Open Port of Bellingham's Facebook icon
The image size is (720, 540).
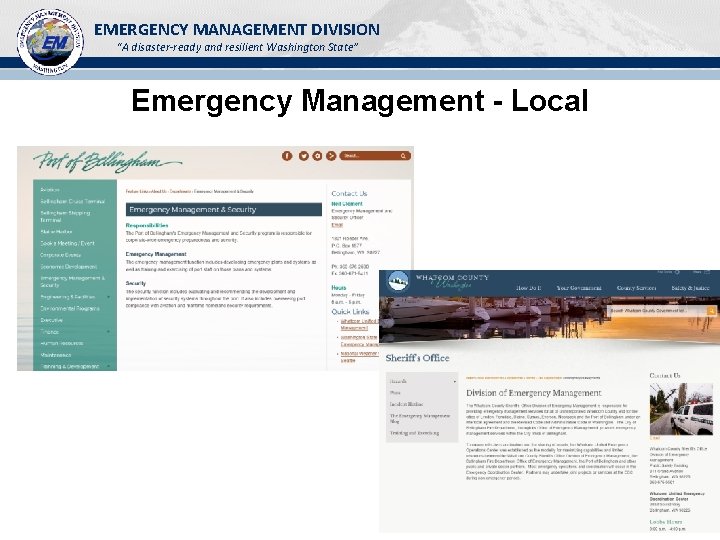[287, 156]
